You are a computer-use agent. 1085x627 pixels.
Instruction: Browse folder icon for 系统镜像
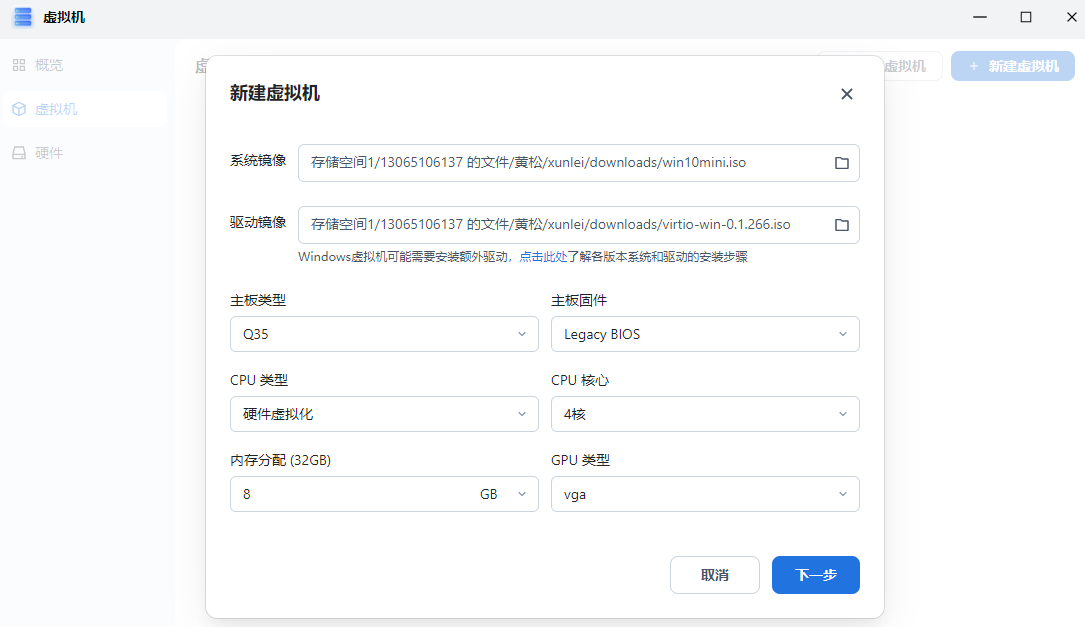coord(841,163)
